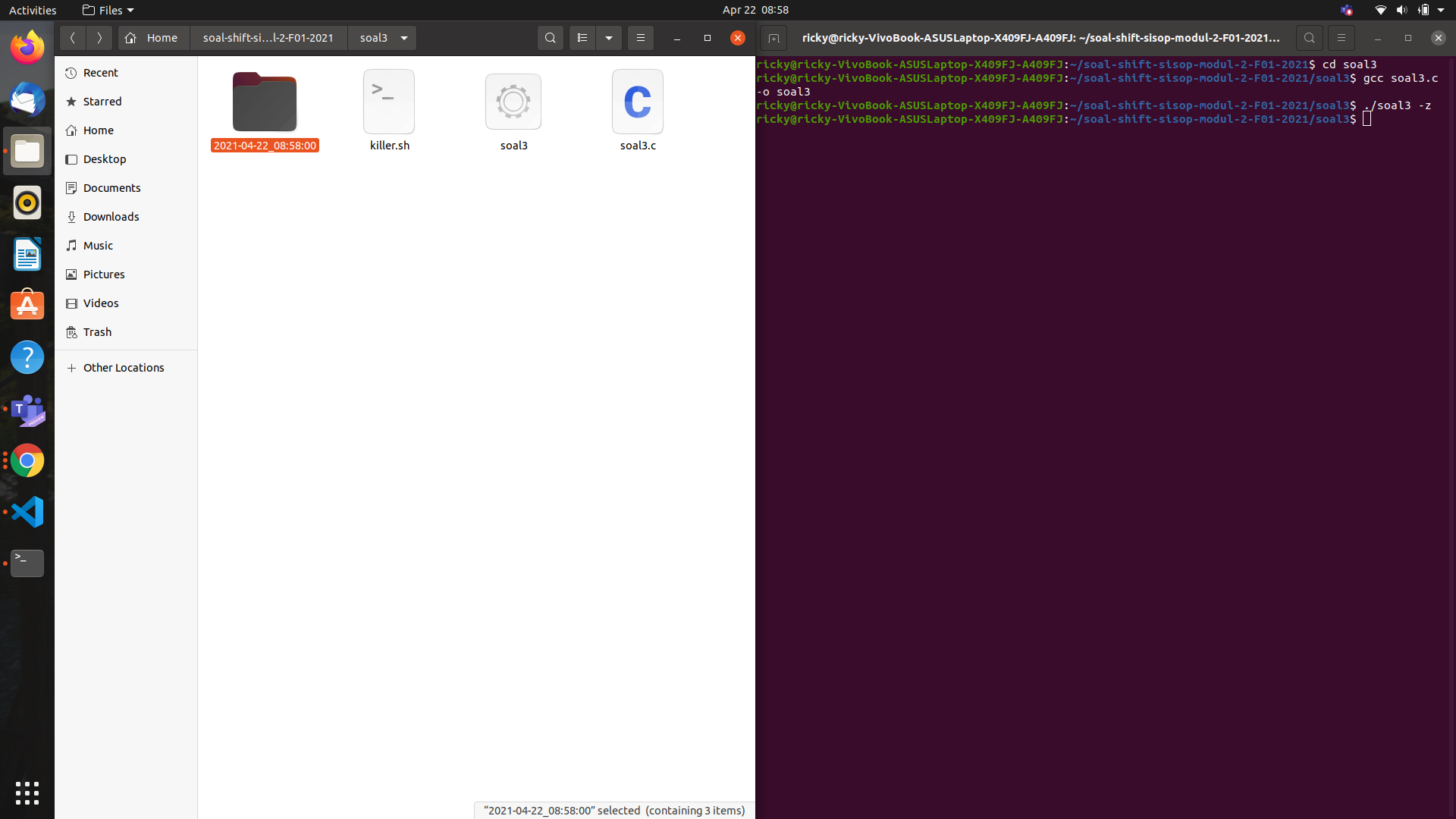Open view options dropdown in Files
This screenshot has width=1456, height=819.
pyautogui.click(x=609, y=38)
